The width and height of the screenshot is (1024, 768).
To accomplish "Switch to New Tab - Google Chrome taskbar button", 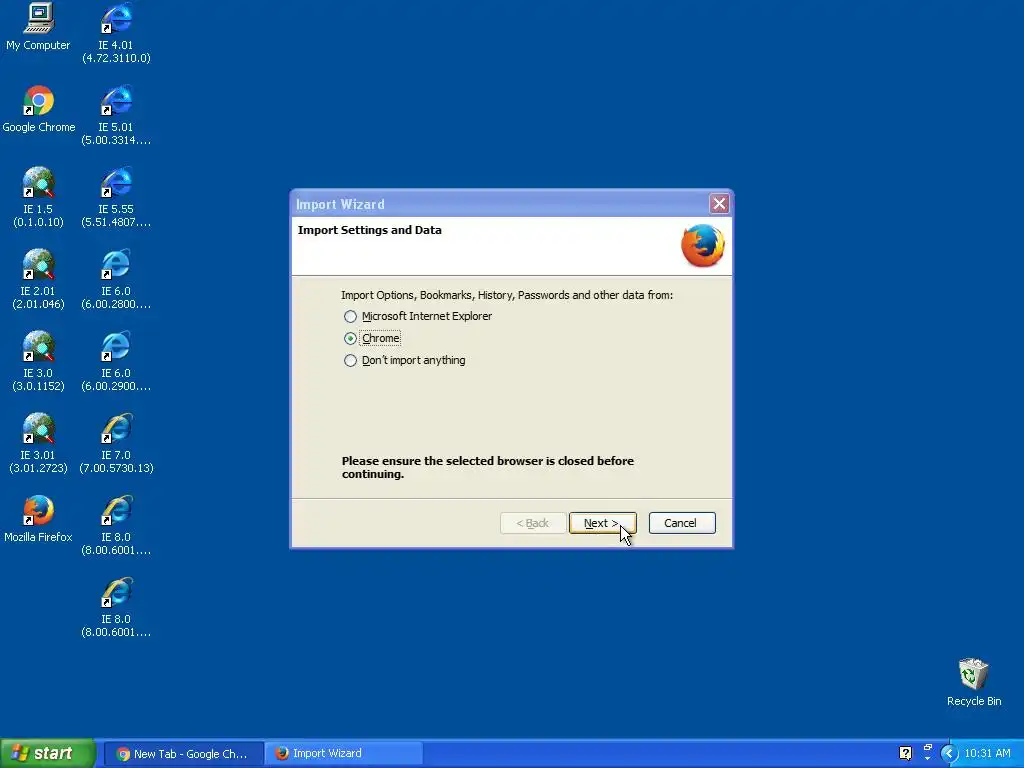I will point(183,754).
